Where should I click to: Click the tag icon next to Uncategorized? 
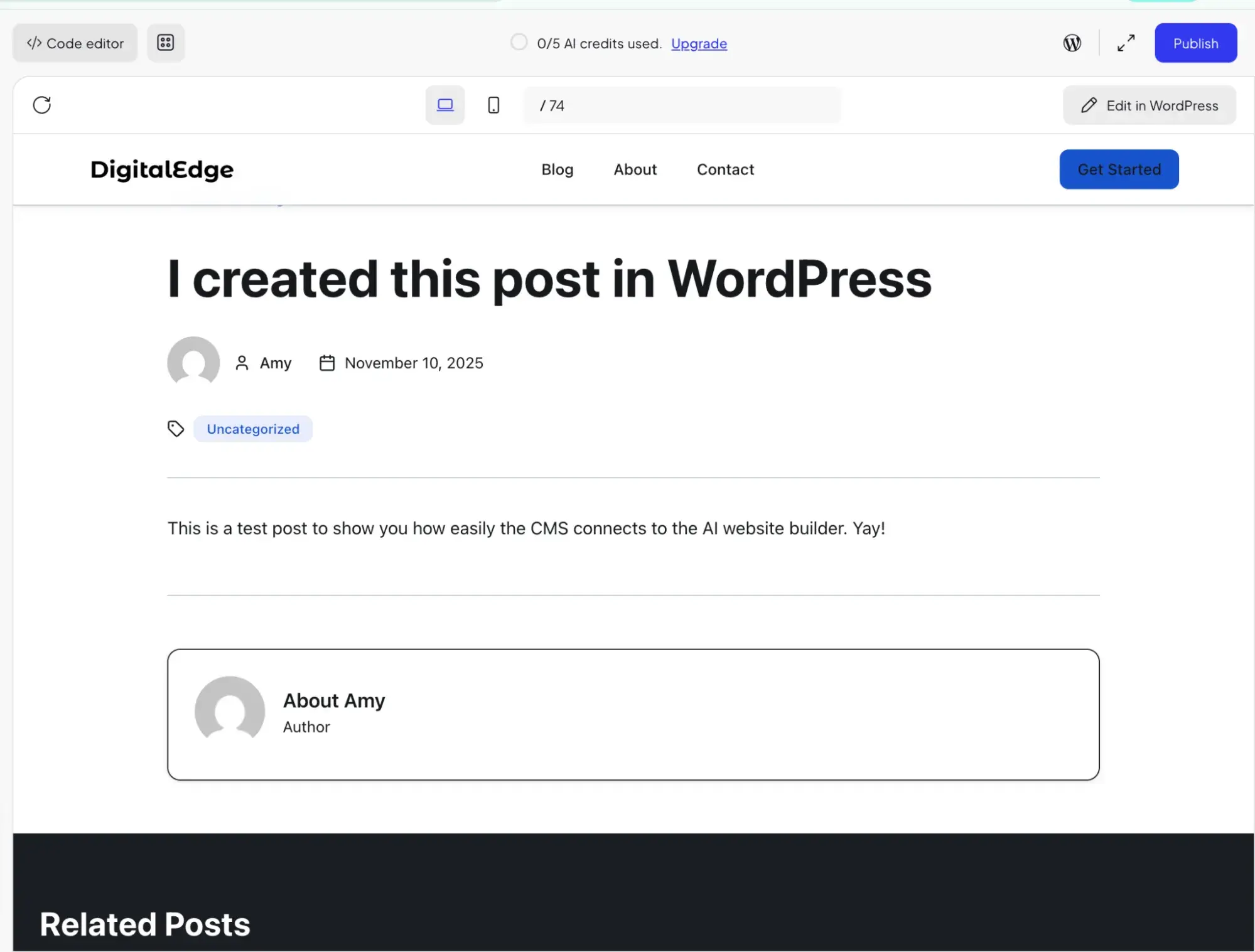coord(176,428)
